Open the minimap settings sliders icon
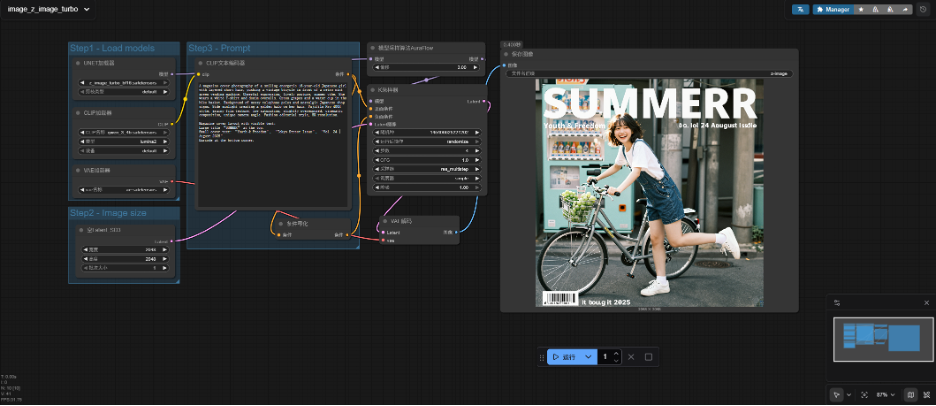936x406 pixels. click(837, 302)
